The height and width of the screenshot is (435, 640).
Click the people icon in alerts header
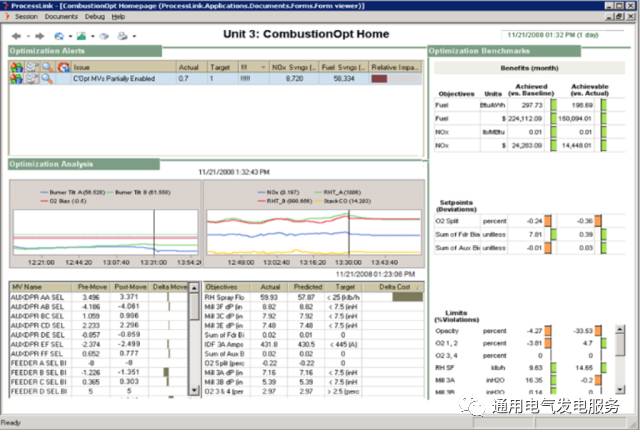(17, 67)
